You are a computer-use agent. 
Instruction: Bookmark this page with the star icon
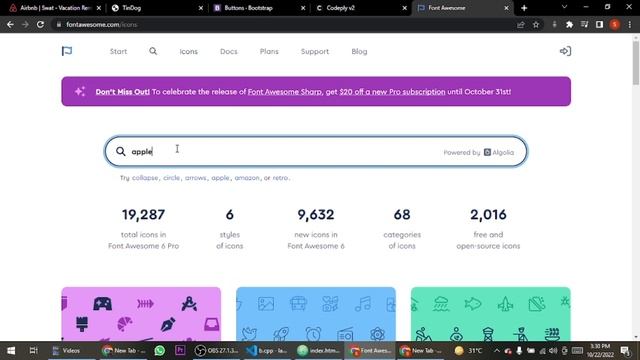tap(536, 25)
